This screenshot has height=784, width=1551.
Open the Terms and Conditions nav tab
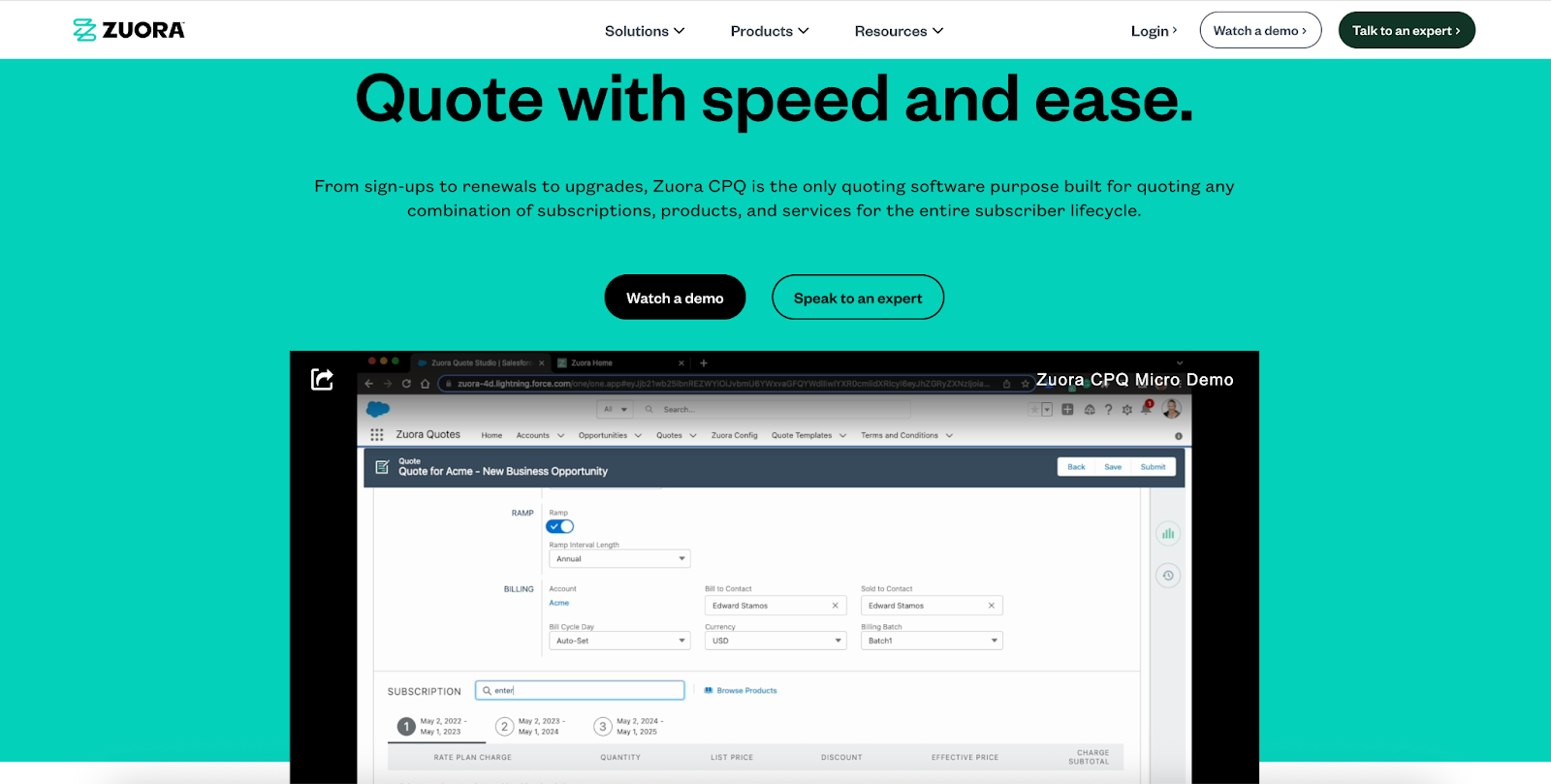click(x=900, y=435)
